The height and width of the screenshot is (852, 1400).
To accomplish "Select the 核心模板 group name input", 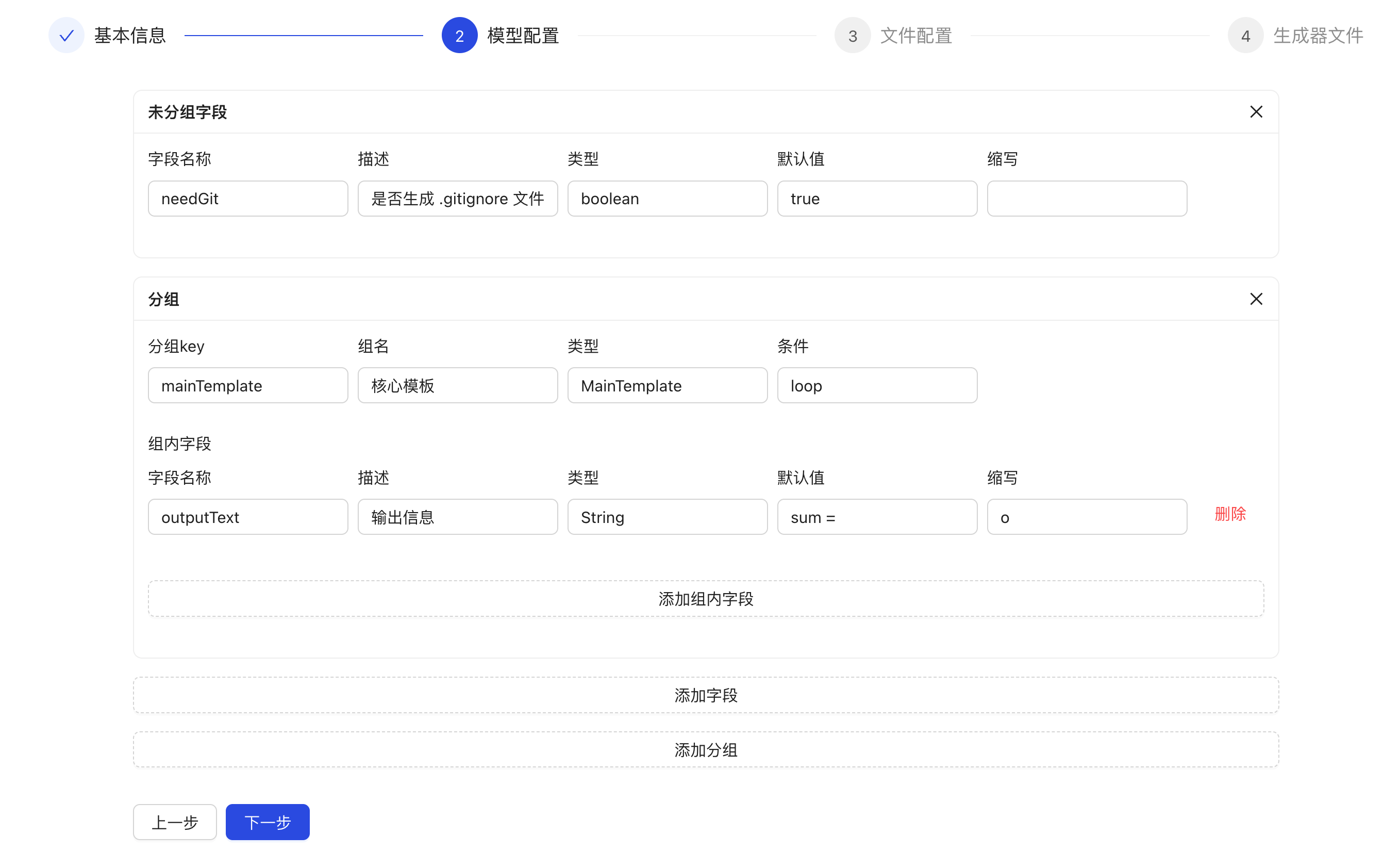I will (457, 385).
